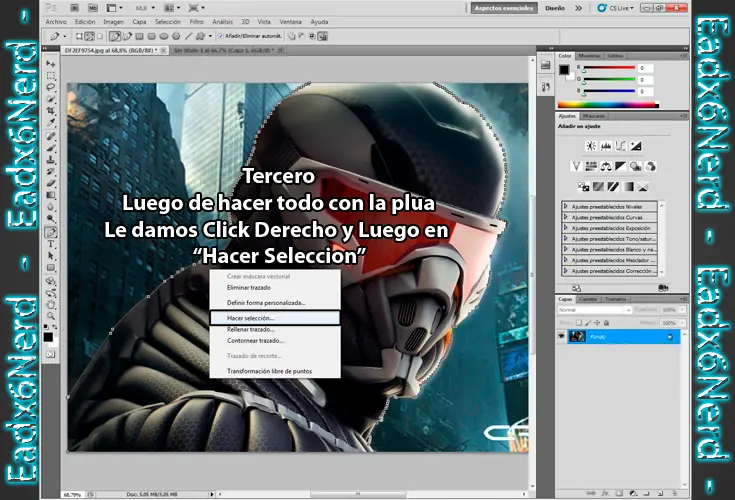Click the Color Balance adjustment icon
Screen dimensions: 735x500
click(x=606, y=166)
